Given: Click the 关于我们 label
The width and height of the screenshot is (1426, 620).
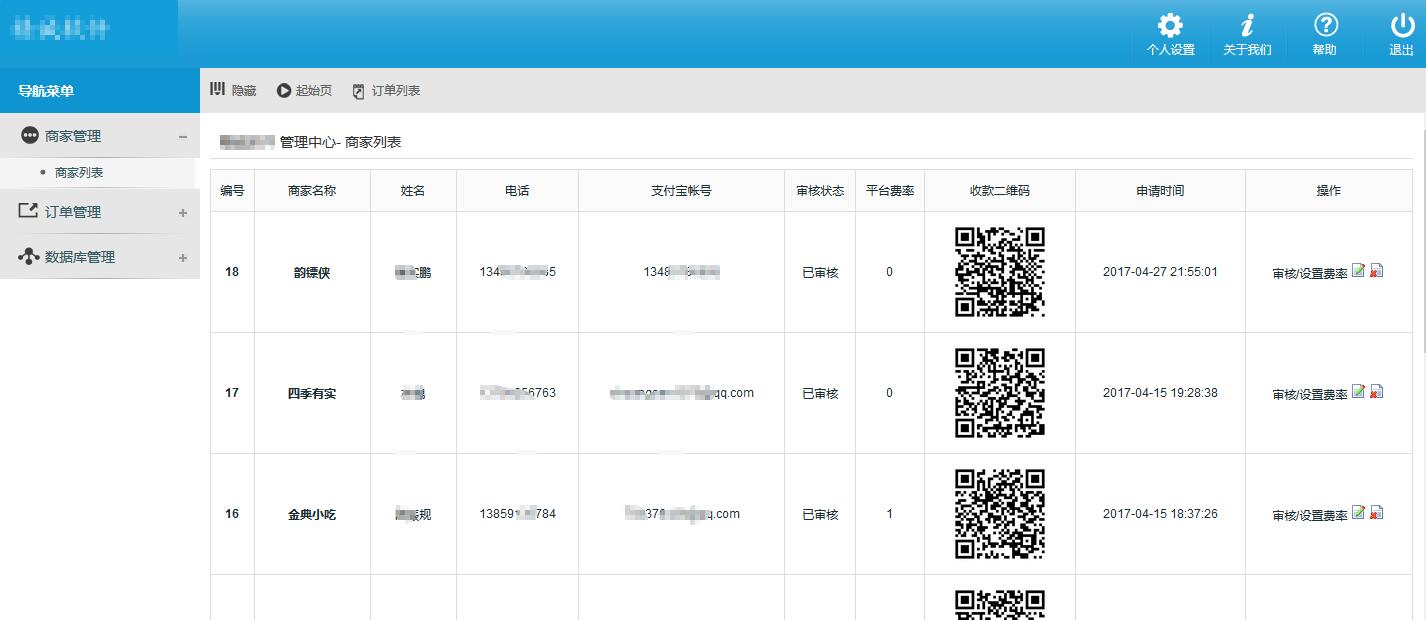Looking at the screenshot, I should 1247,50.
